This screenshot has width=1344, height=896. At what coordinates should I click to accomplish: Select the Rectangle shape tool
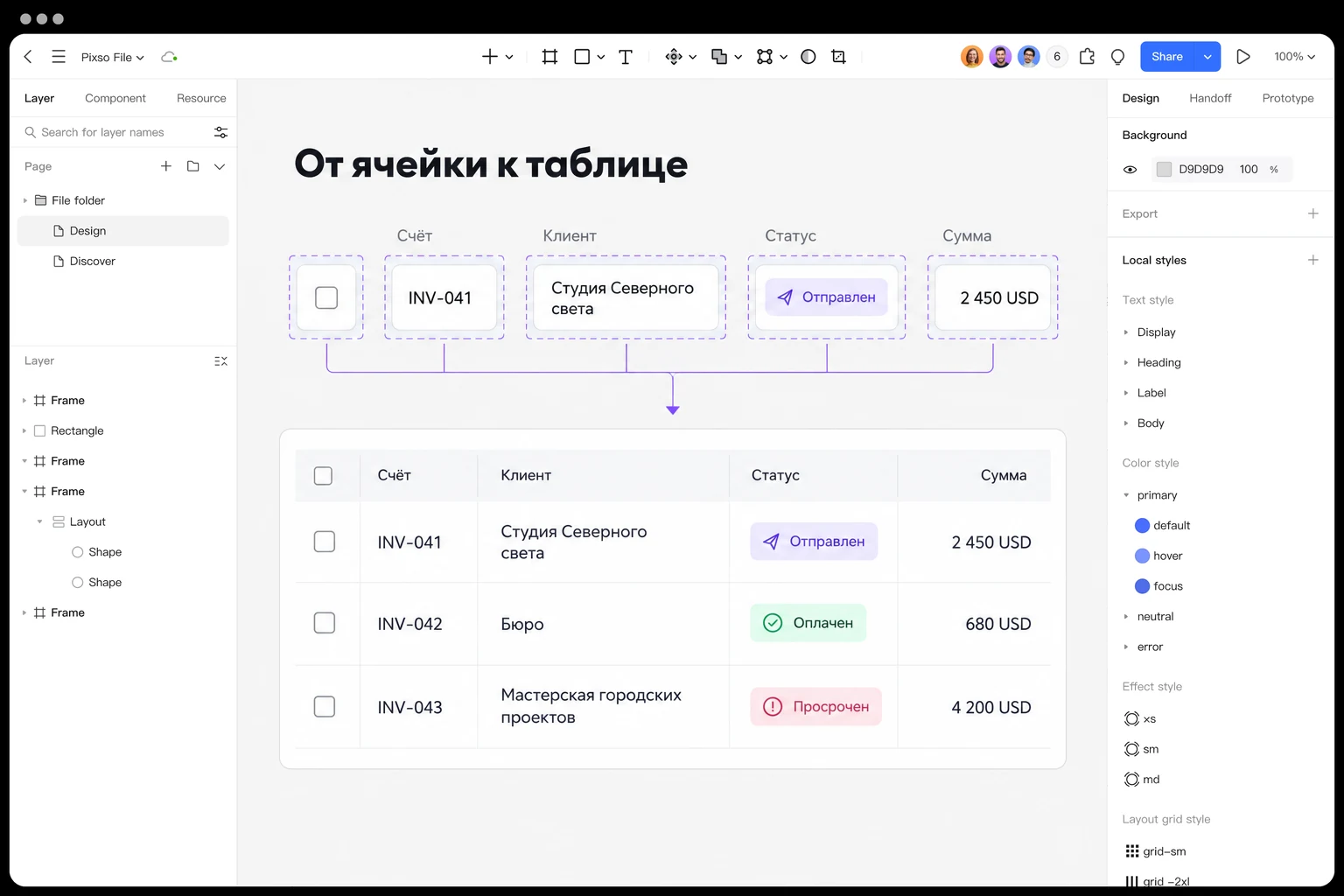582,57
